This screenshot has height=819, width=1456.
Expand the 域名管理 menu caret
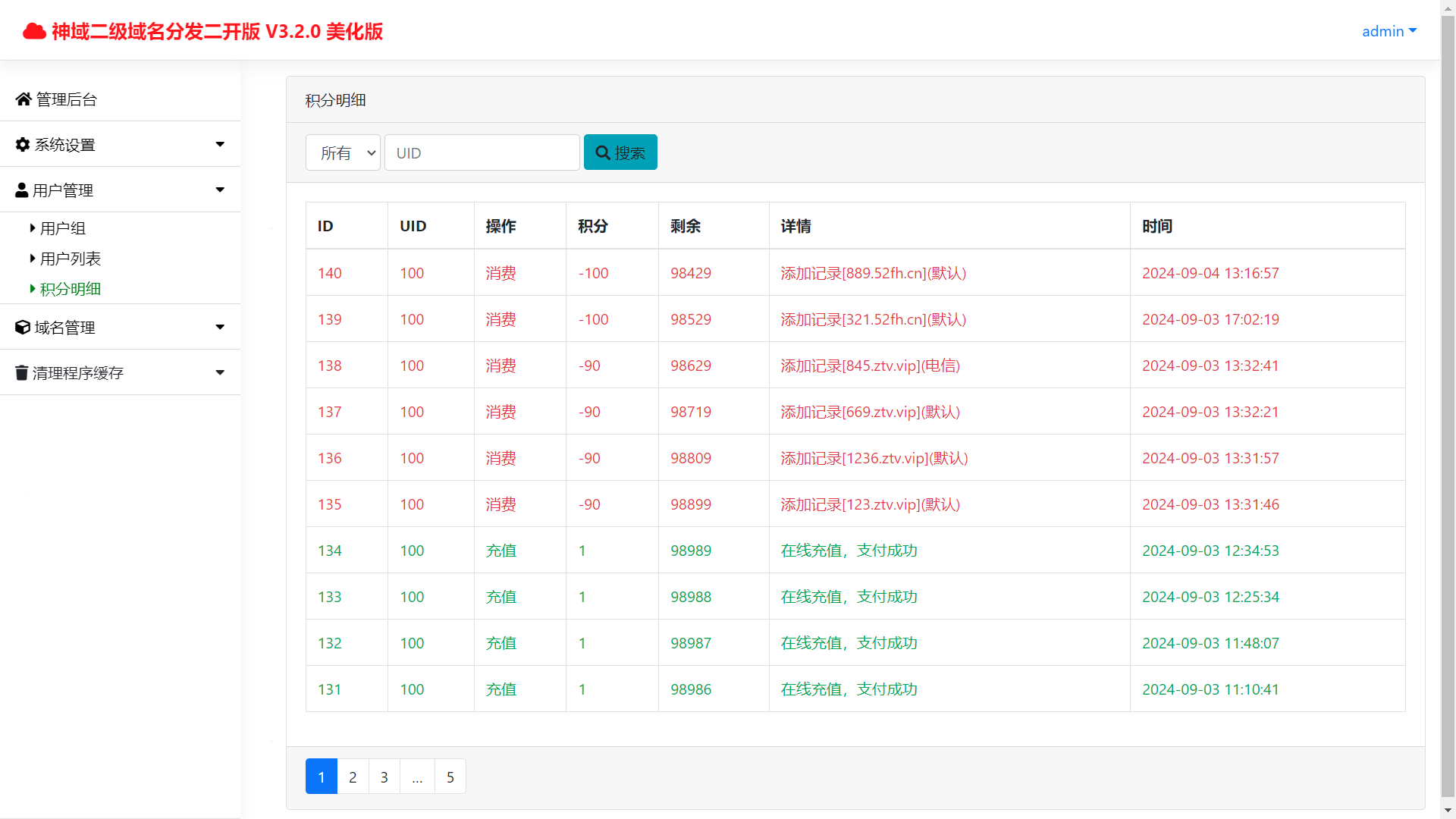pyautogui.click(x=220, y=327)
